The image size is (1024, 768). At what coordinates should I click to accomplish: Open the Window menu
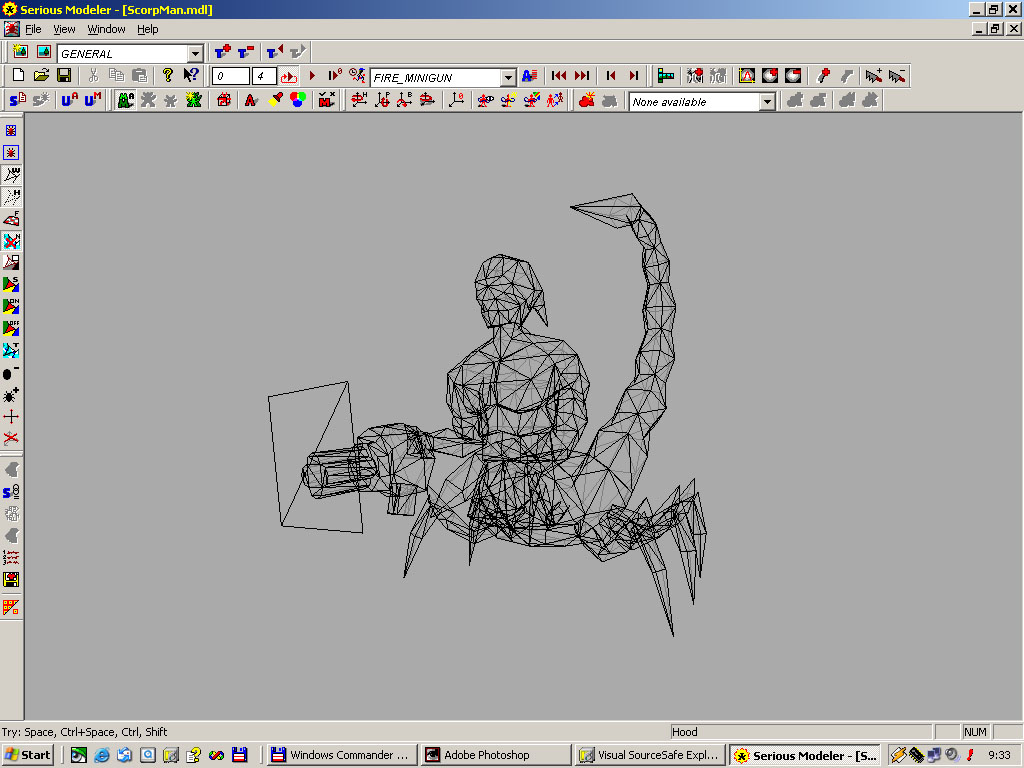(106, 29)
